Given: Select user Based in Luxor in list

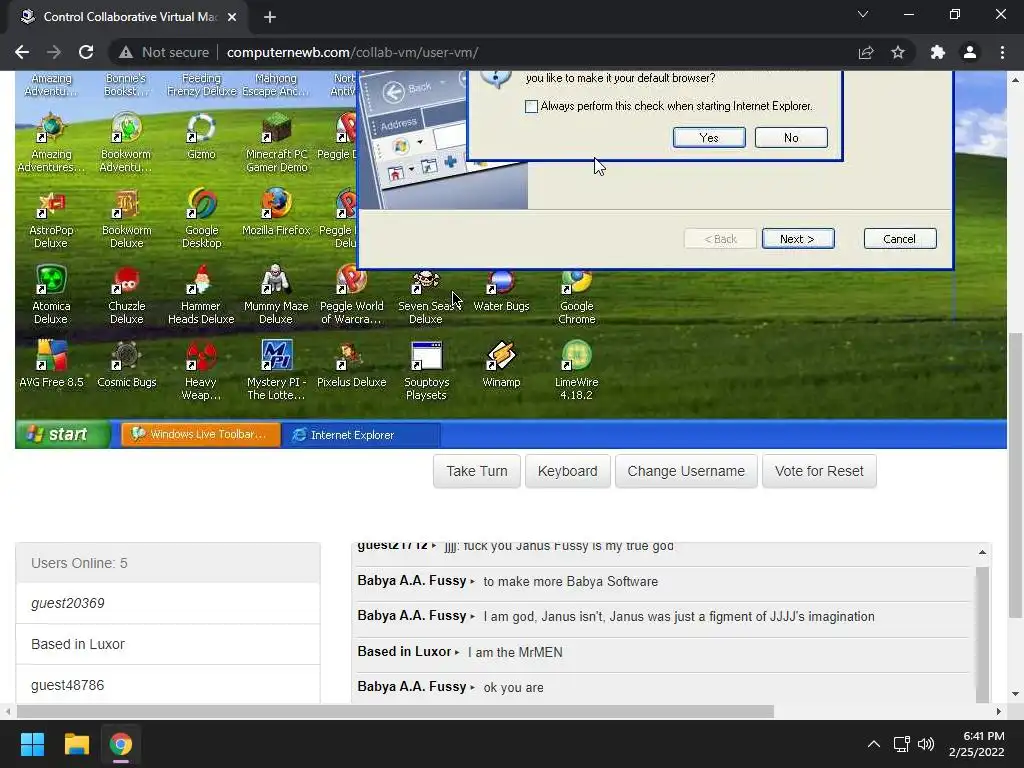Looking at the screenshot, I should click(168, 645).
